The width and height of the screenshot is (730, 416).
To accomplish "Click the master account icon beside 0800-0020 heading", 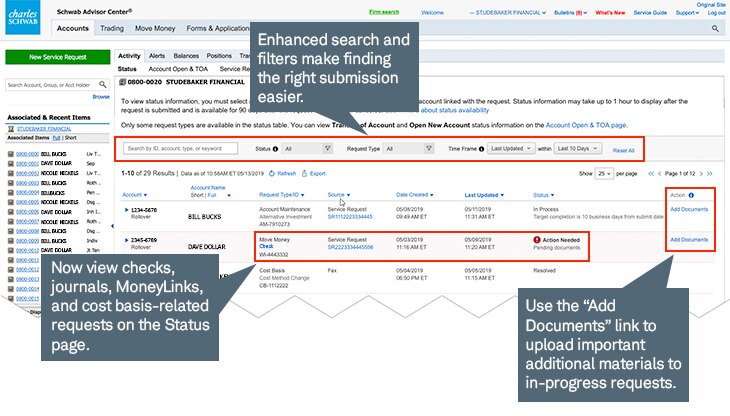I will (x=122, y=82).
